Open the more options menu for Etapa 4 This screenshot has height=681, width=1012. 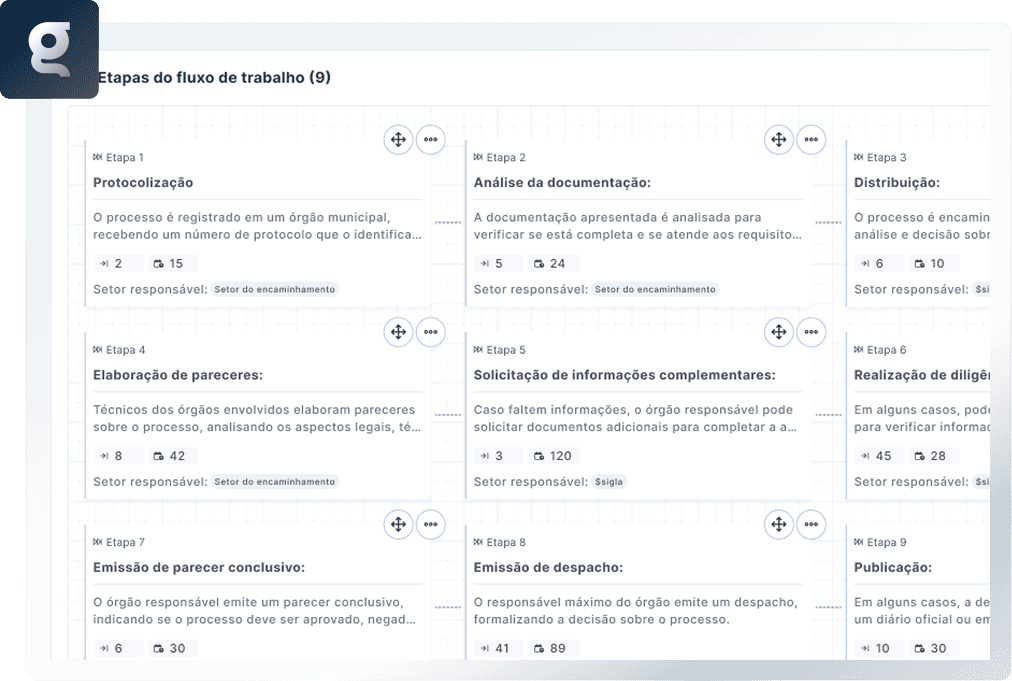tap(430, 332)
